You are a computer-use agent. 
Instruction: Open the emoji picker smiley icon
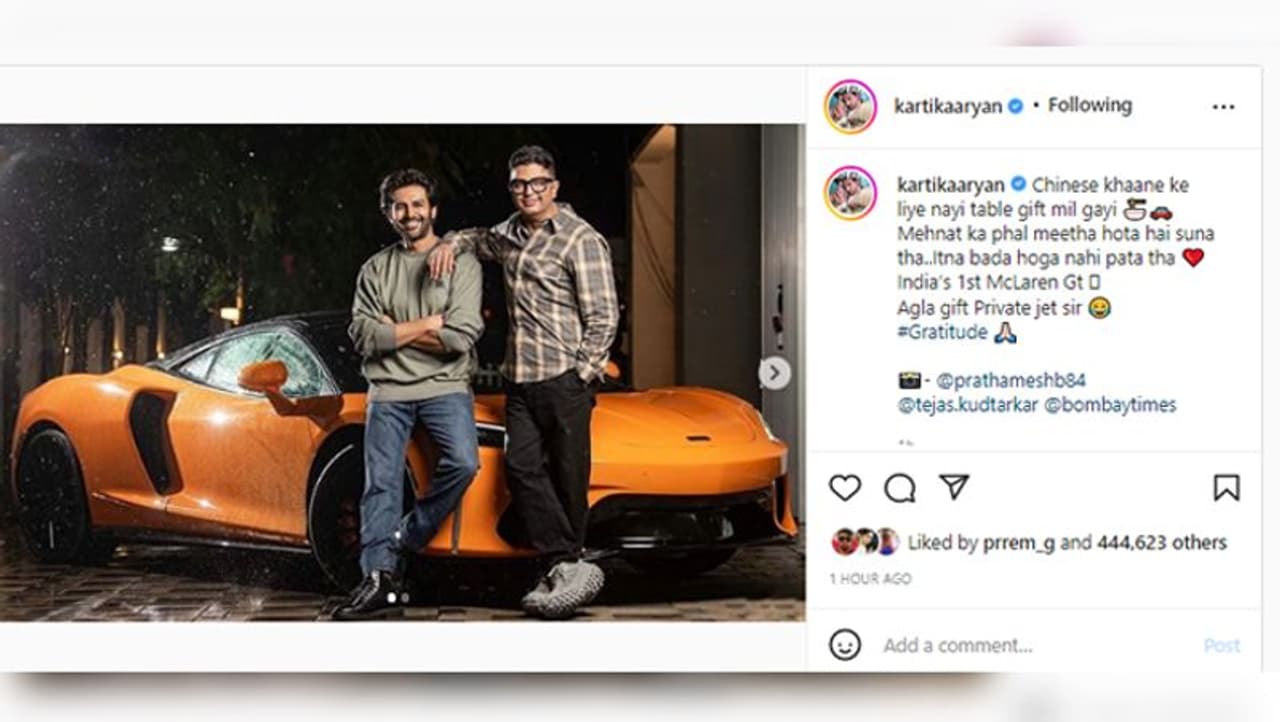845,645
